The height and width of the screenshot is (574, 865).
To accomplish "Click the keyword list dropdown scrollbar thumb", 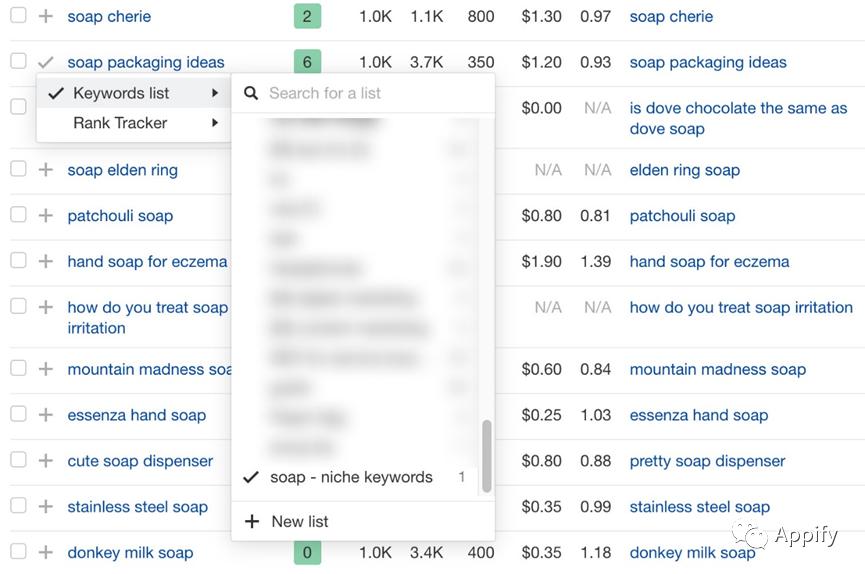I will coord(487,455).
